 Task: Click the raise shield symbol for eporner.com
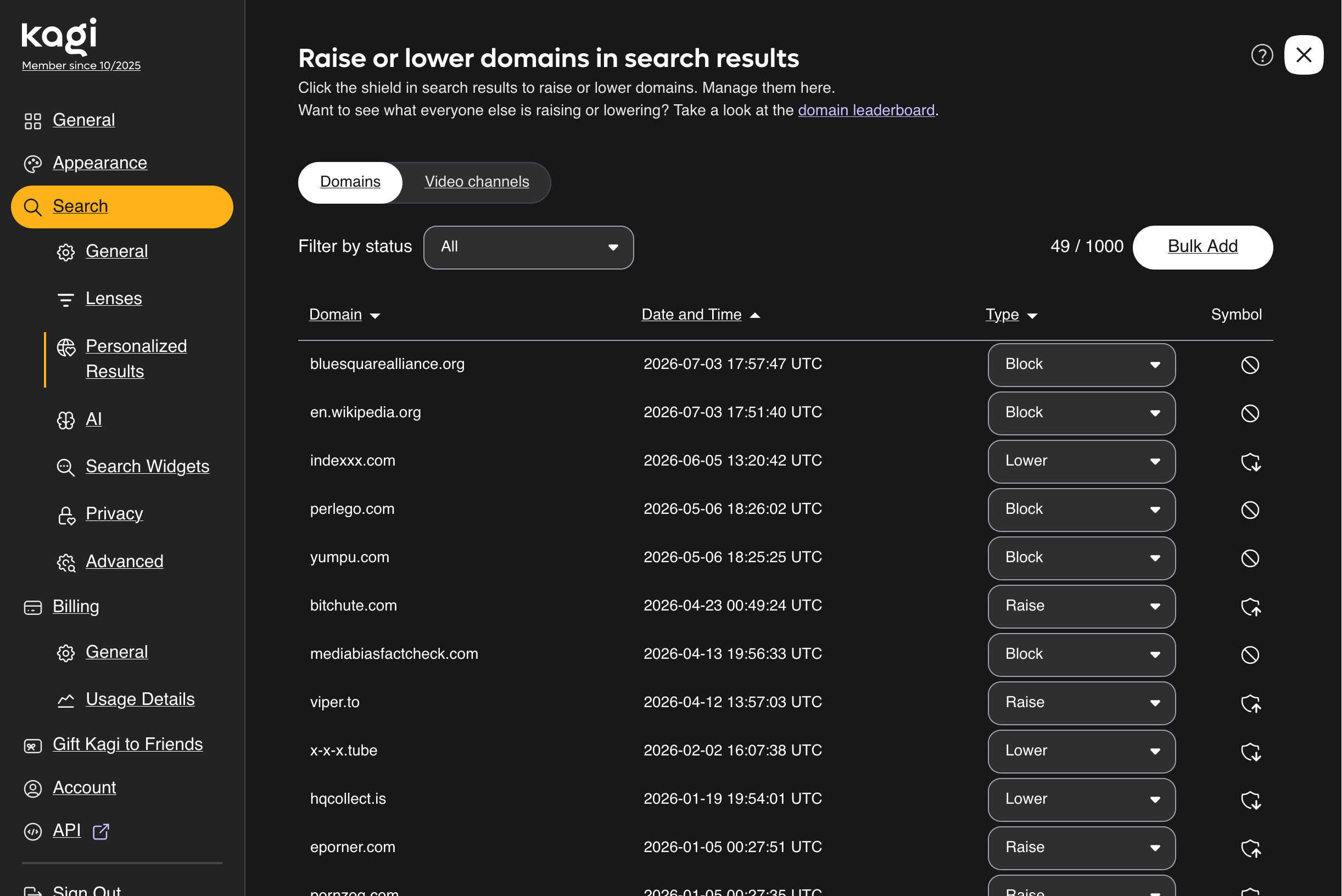(1250, 848)
